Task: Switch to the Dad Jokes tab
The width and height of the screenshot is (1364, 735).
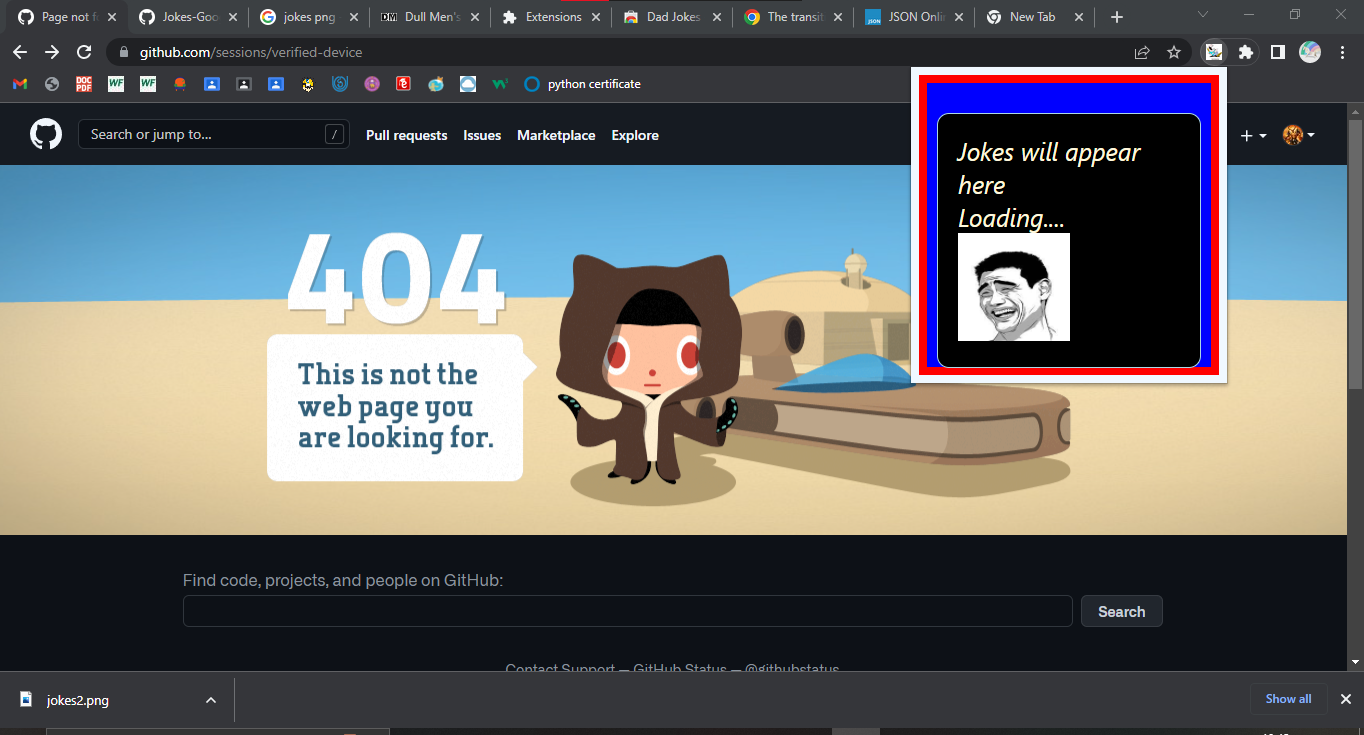Action: 670,16
